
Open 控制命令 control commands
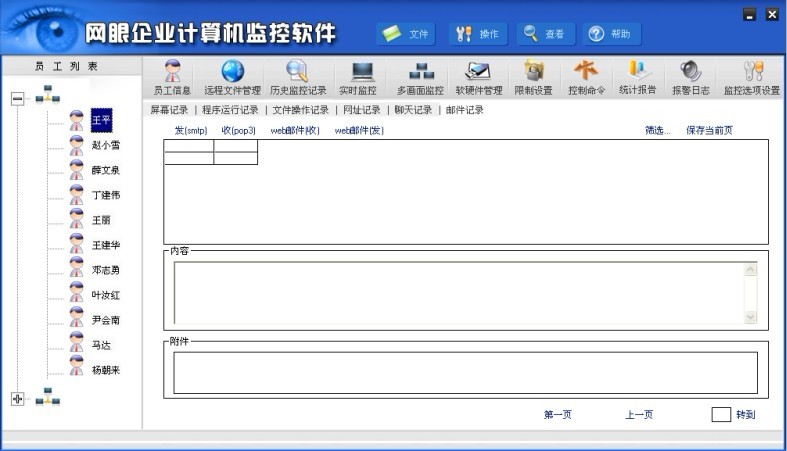point(586,78)
